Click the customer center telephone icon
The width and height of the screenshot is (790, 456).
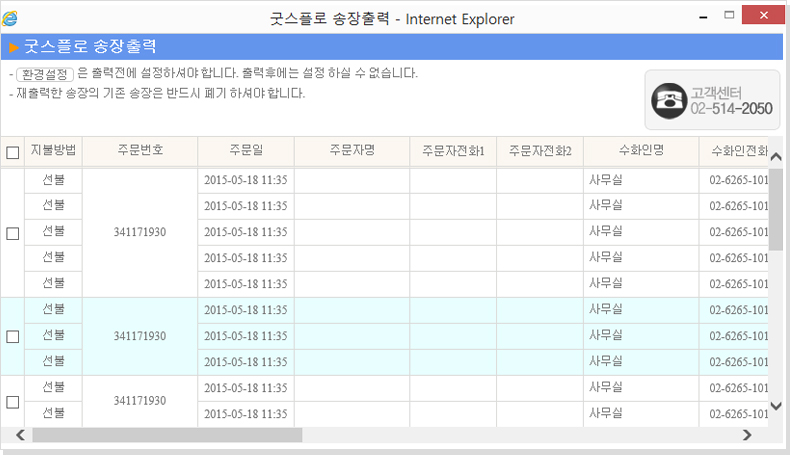coord(669,101)
